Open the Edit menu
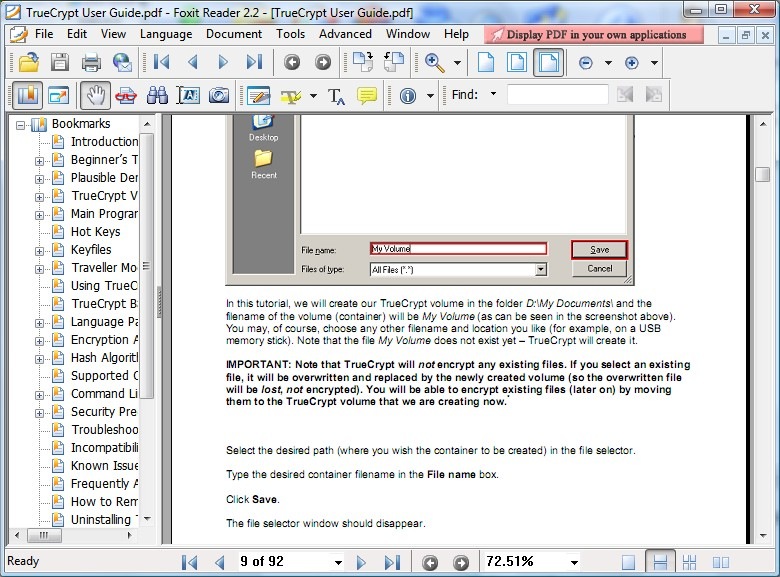 point(77,34)
